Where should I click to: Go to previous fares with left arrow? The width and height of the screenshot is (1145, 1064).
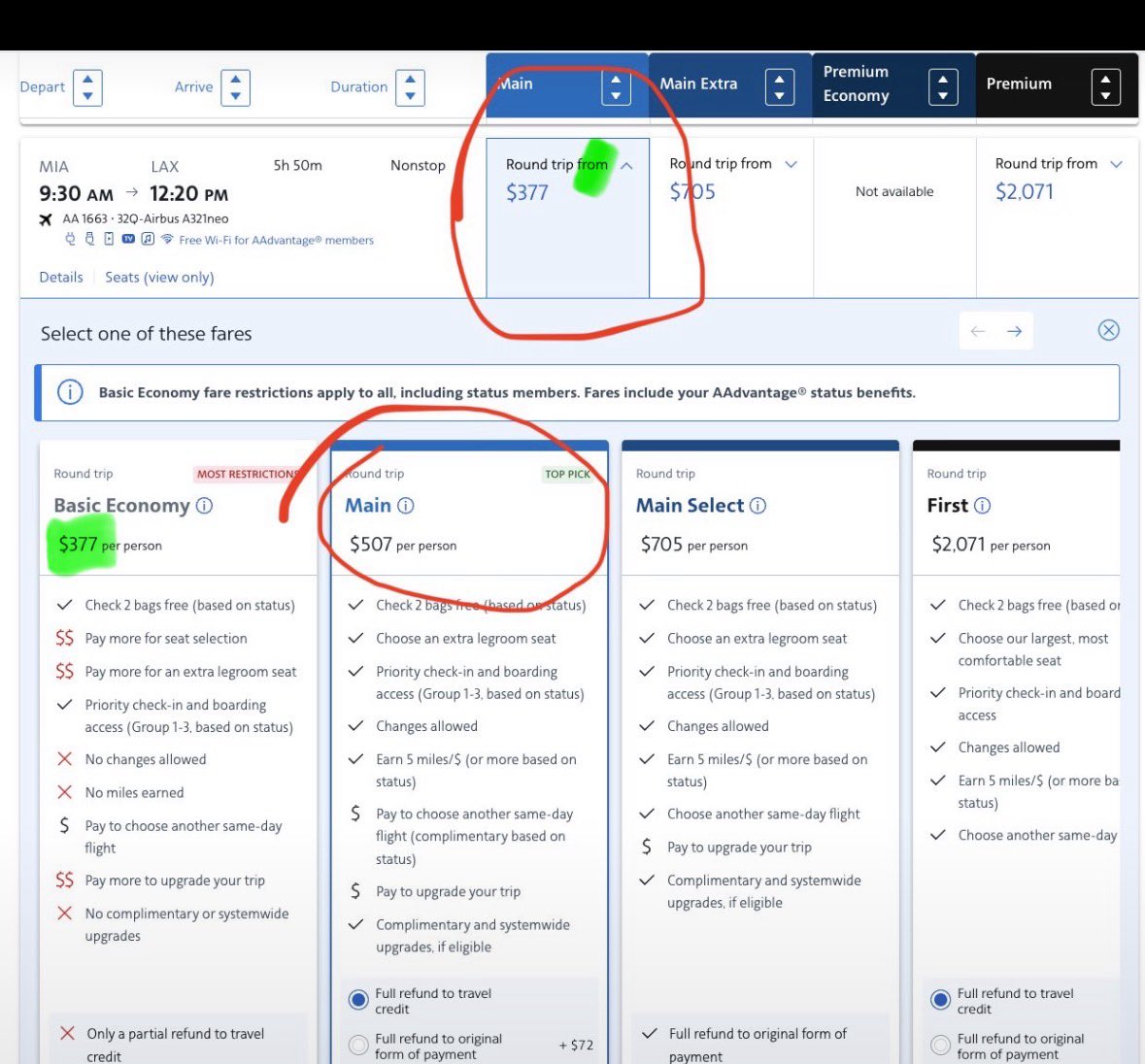click(x=978, y=331)
